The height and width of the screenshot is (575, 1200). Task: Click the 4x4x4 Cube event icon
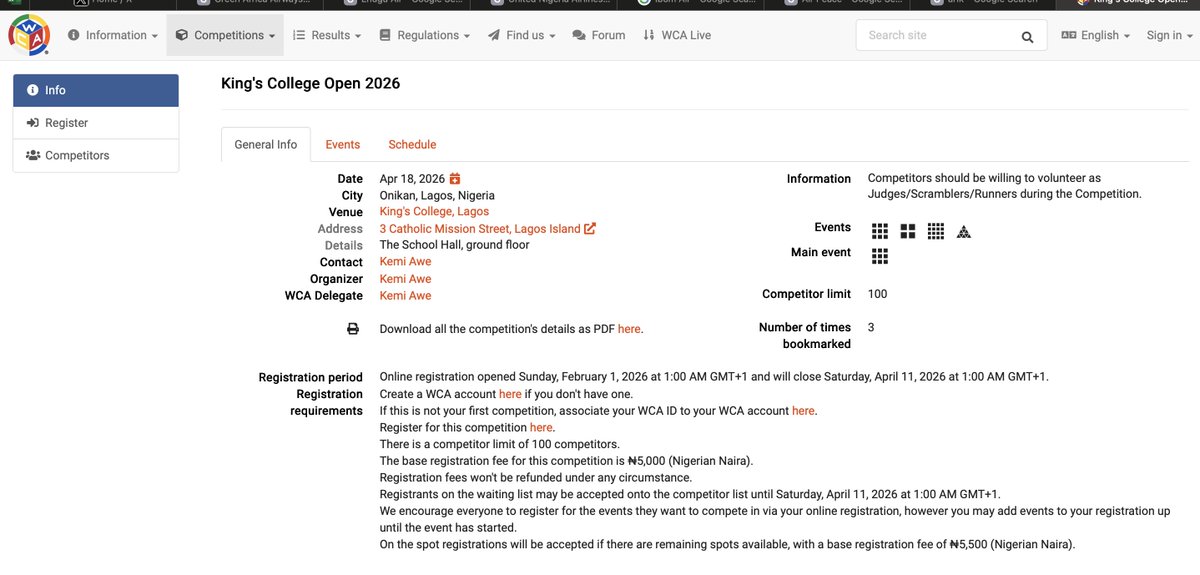936,232
